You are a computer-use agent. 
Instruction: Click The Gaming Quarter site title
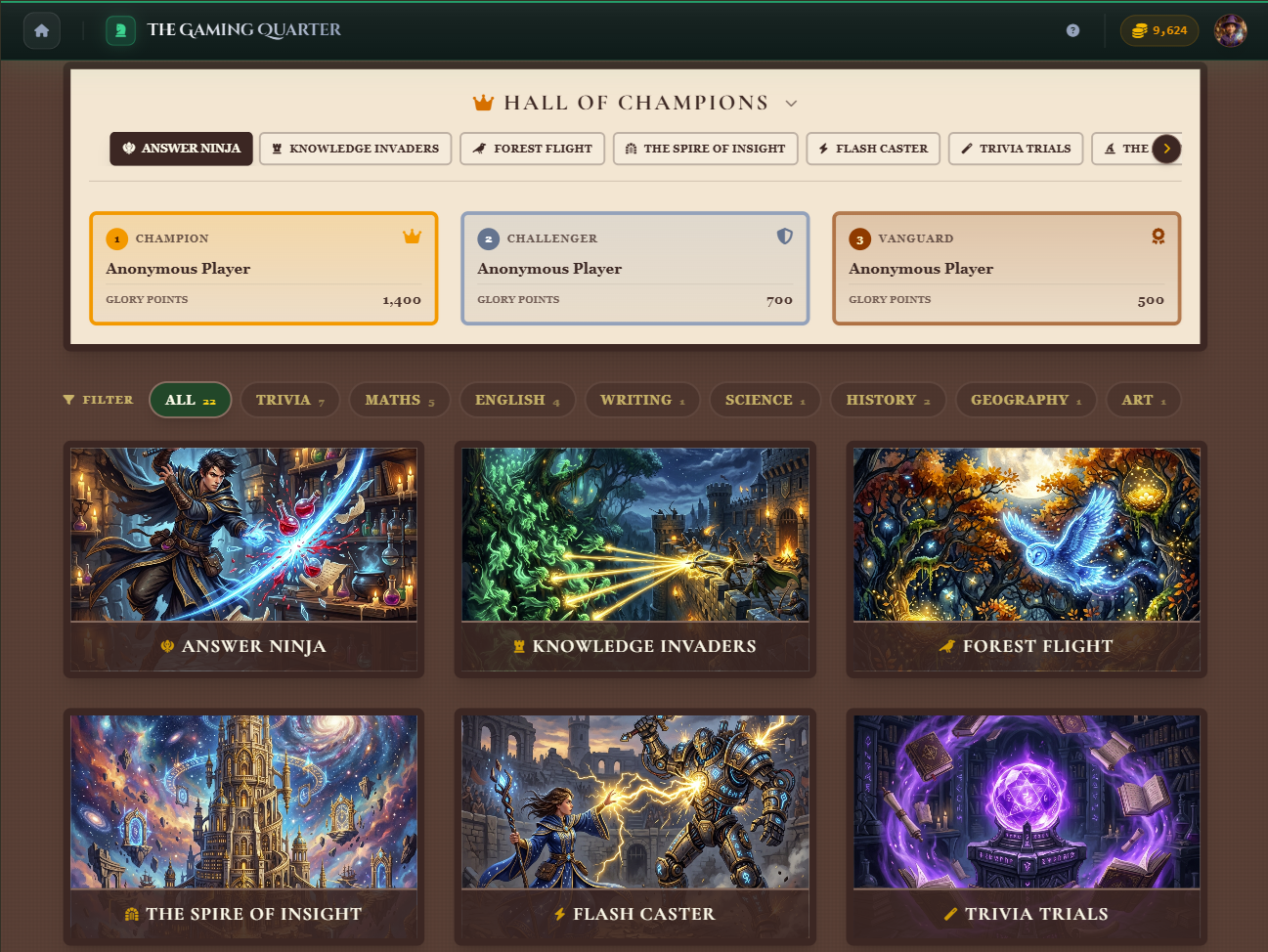(x=244, y=30)
